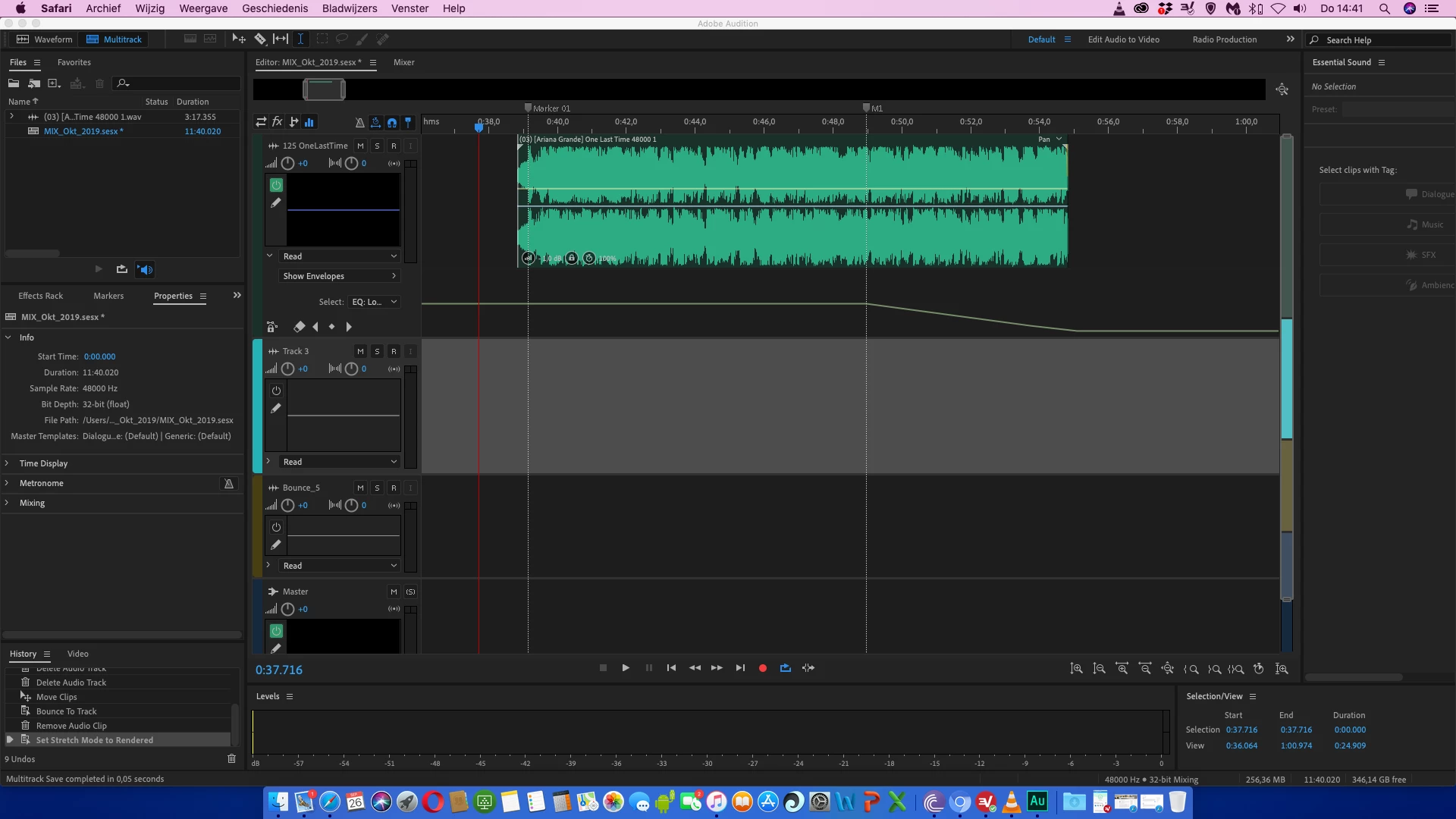Image resolution: width=1456 pixels, height=819 pixels.
Task: Clear history with the trash icon
Action: [231, 759]
